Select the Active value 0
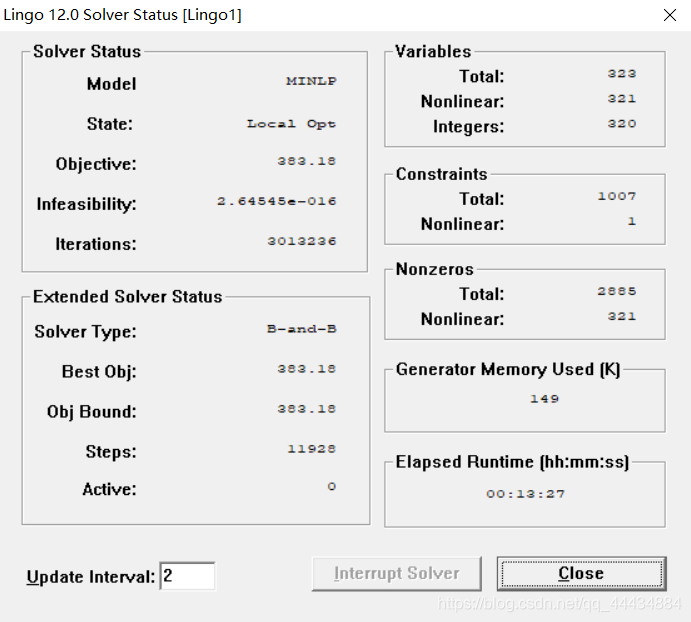Image resolution: width=691 pixels, height=622 pixels. 332,486
